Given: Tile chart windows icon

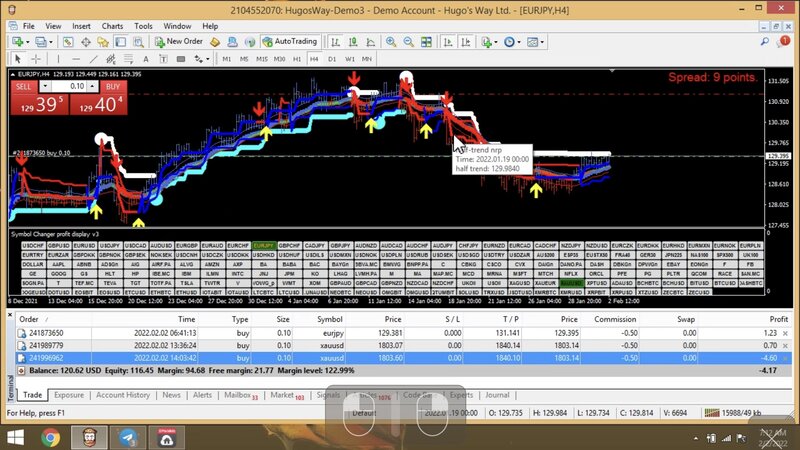Looking at the screenshot, I should pos(427,42).
